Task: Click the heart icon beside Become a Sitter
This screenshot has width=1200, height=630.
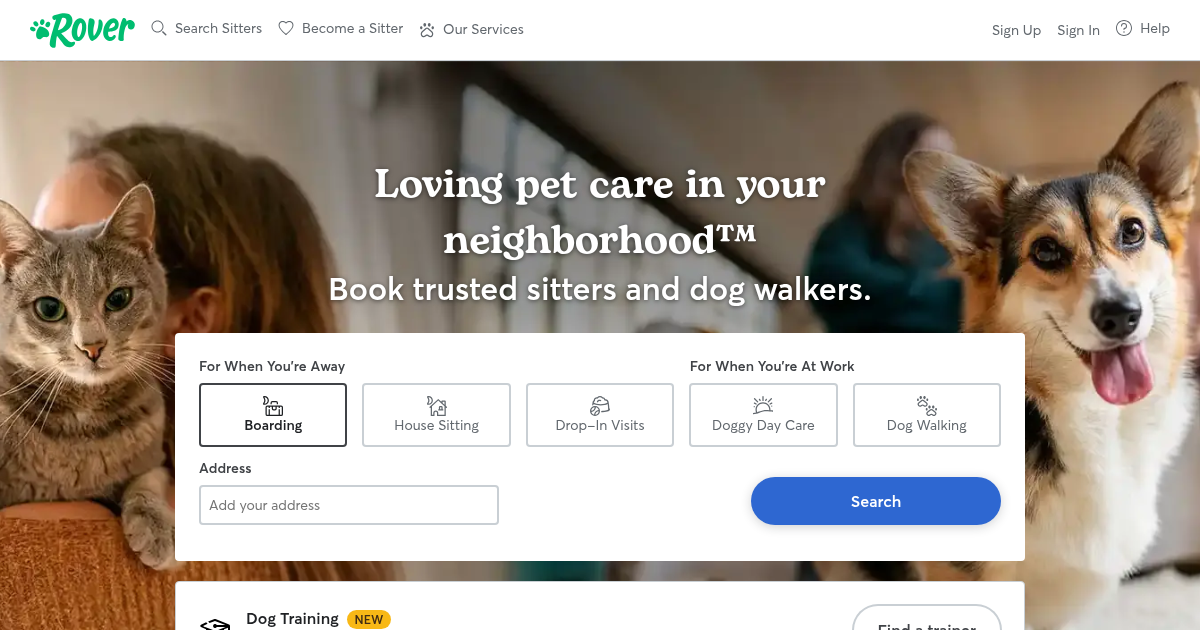Action: pos(286,28)
